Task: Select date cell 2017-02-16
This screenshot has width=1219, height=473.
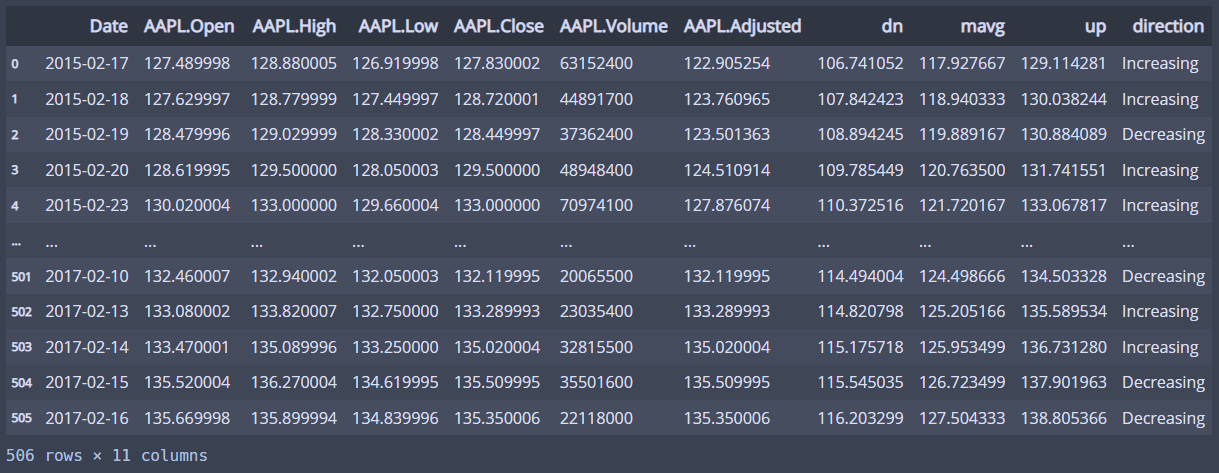Action: [x=87, y=418]
